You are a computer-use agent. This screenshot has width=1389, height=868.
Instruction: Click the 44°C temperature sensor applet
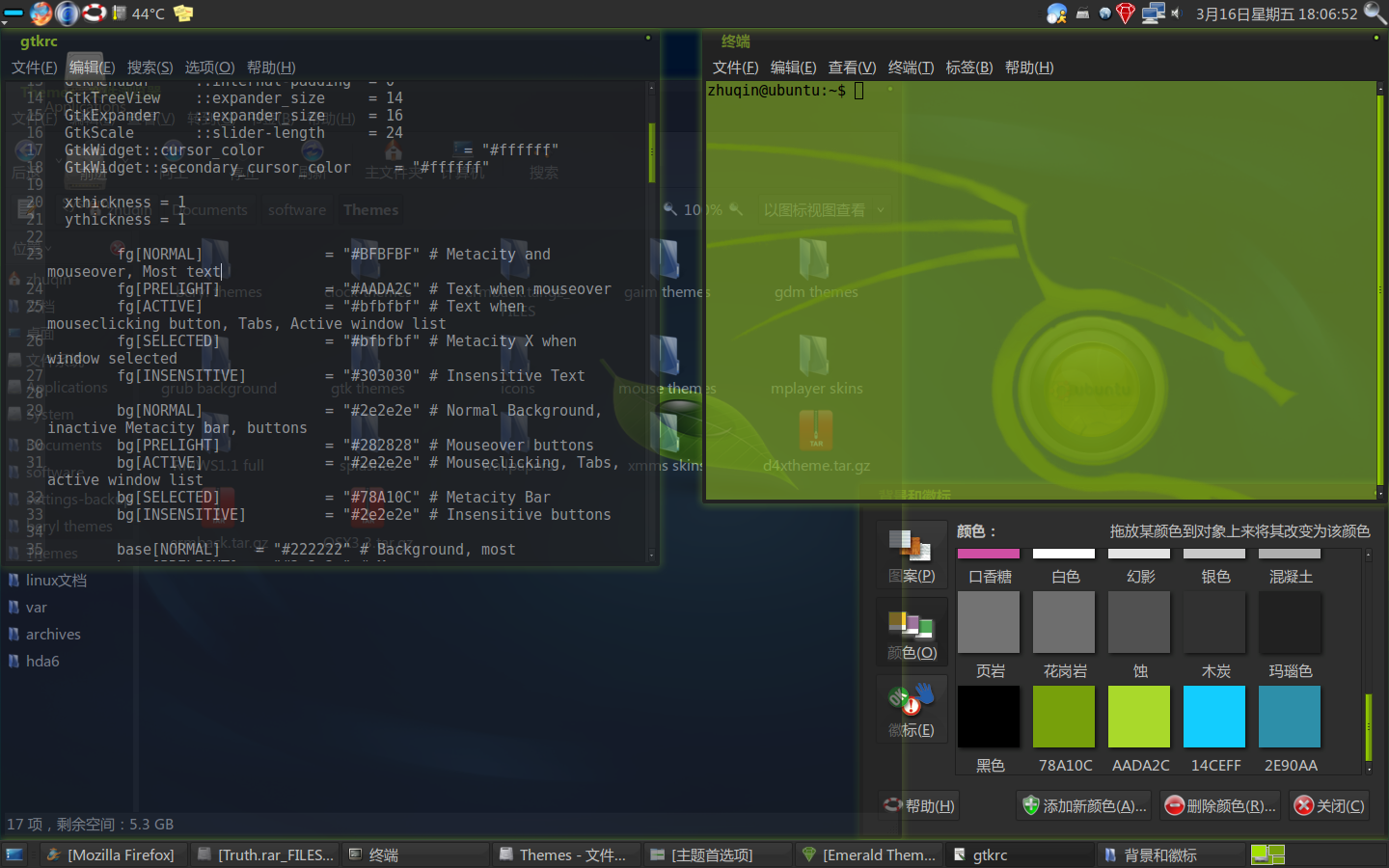click(139, 14)
